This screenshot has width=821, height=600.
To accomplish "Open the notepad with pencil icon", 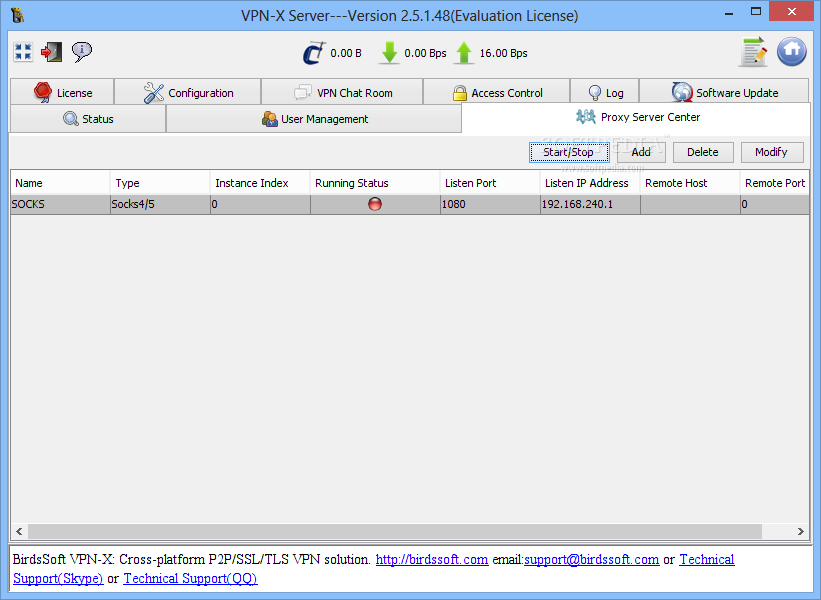I will 753,52.
